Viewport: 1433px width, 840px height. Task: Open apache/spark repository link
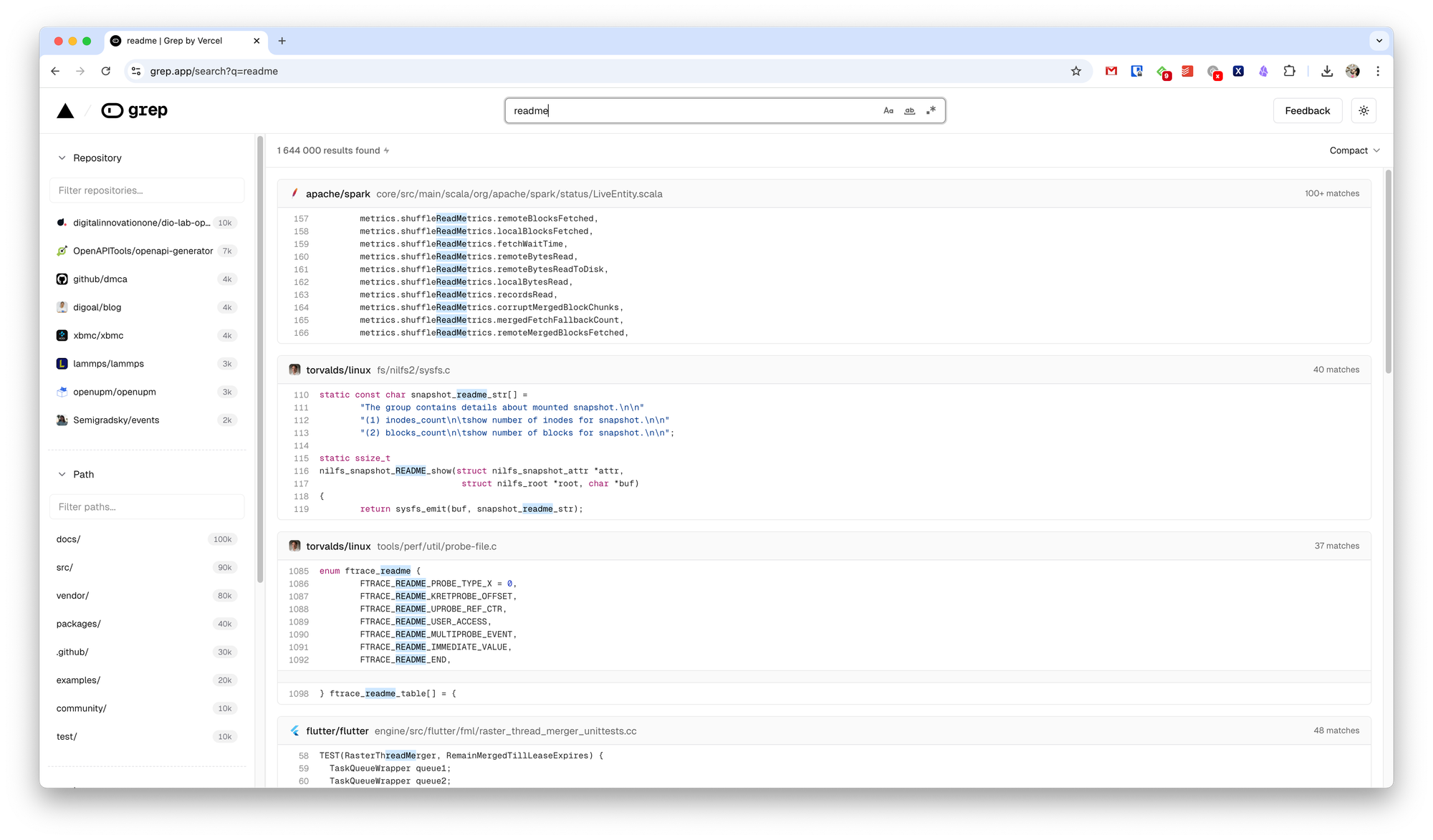[337, 194]
